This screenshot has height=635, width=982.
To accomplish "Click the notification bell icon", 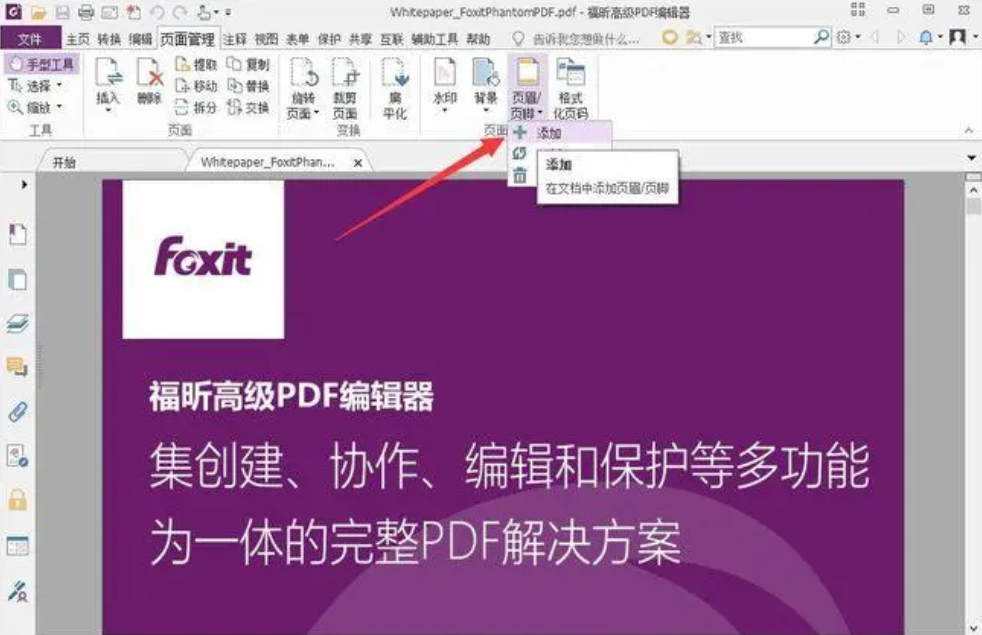I will (926, 38).
